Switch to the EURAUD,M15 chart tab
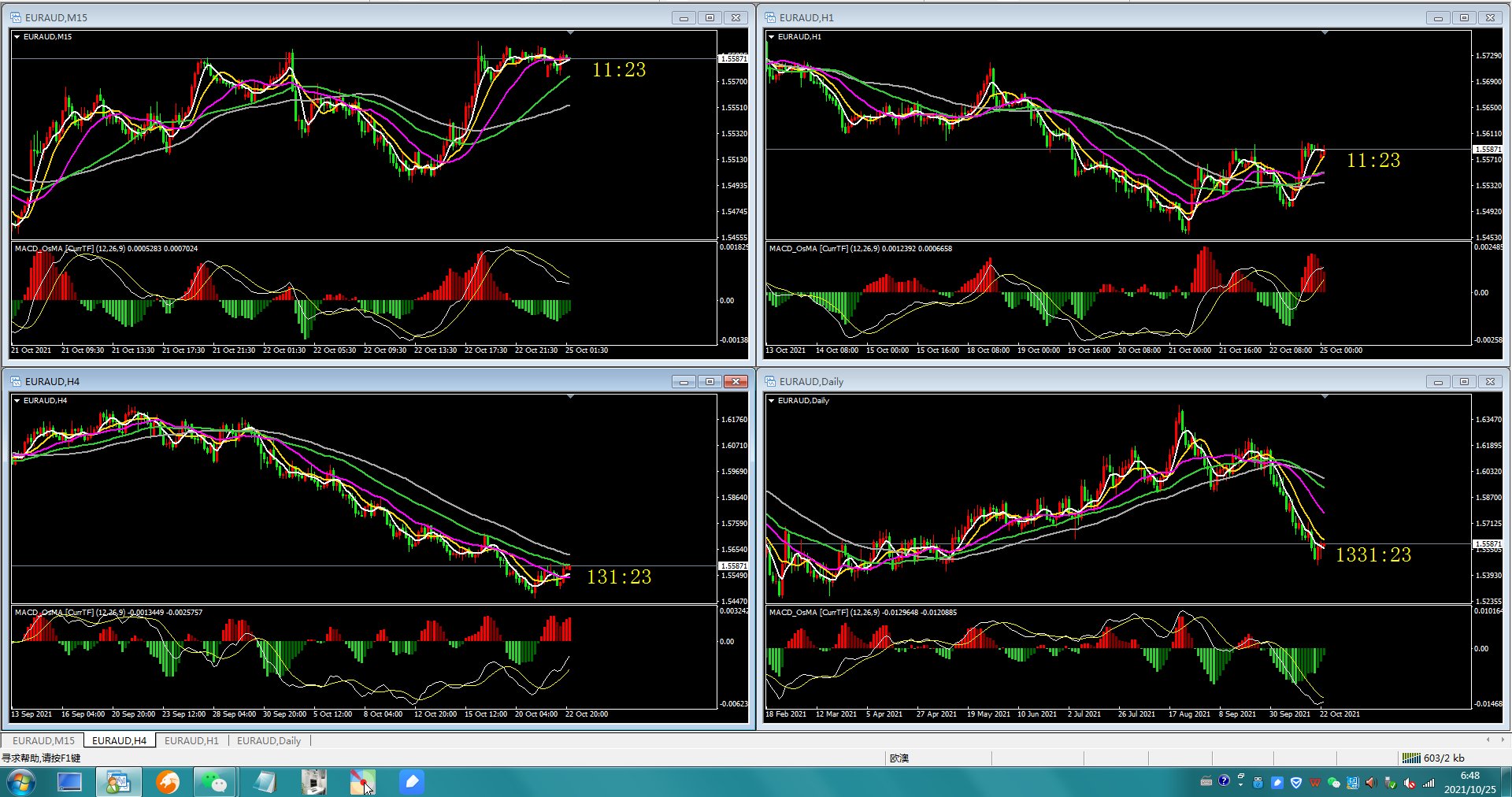 43,740
